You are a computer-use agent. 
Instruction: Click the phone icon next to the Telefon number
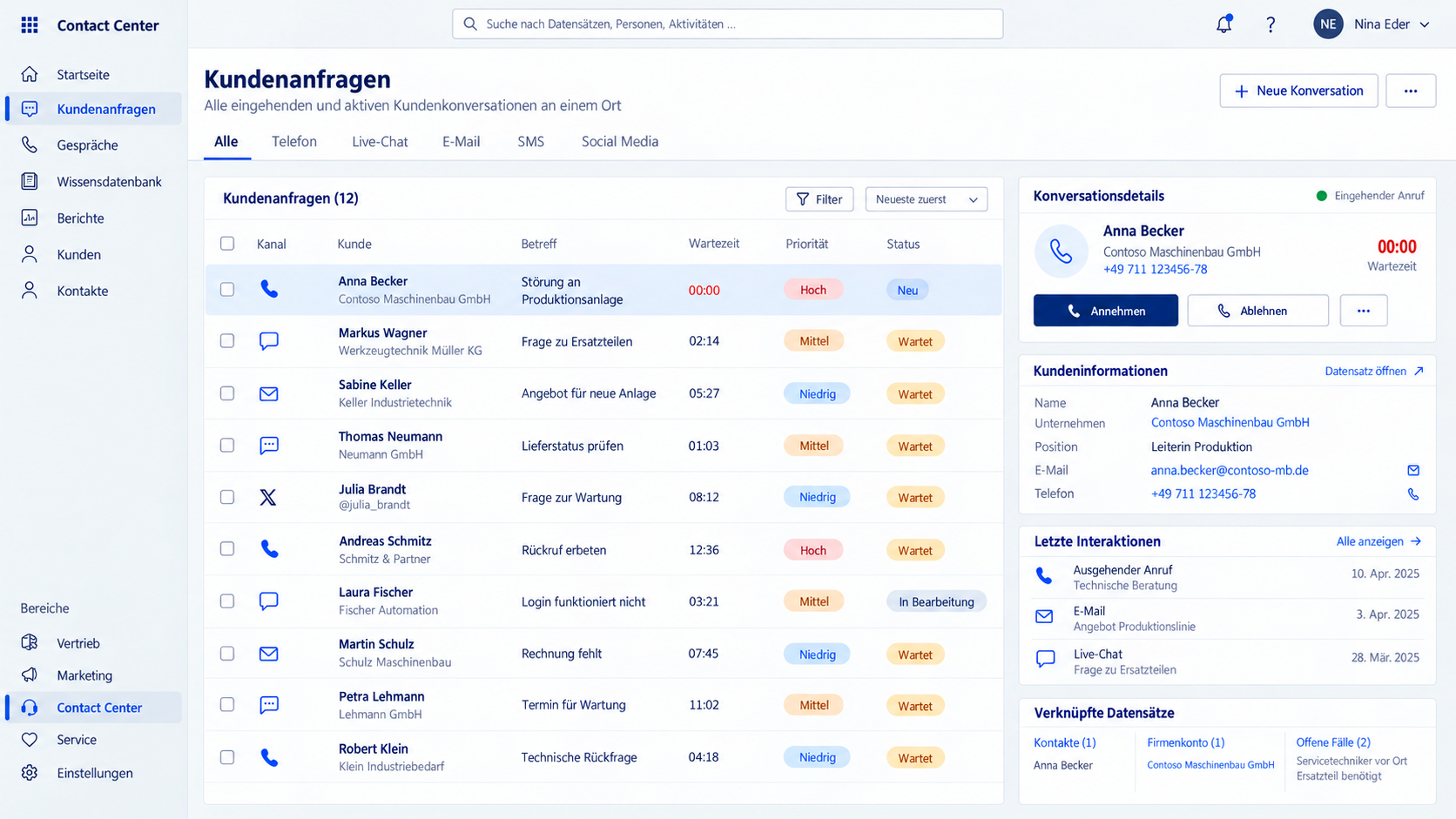point(1413,494)
